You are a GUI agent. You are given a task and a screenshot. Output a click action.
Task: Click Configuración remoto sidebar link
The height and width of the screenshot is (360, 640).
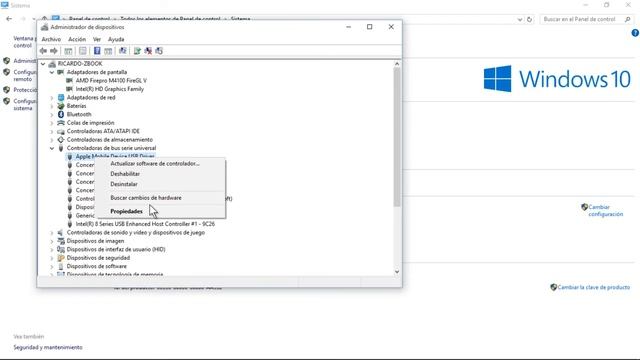click(x=24, y=76)
